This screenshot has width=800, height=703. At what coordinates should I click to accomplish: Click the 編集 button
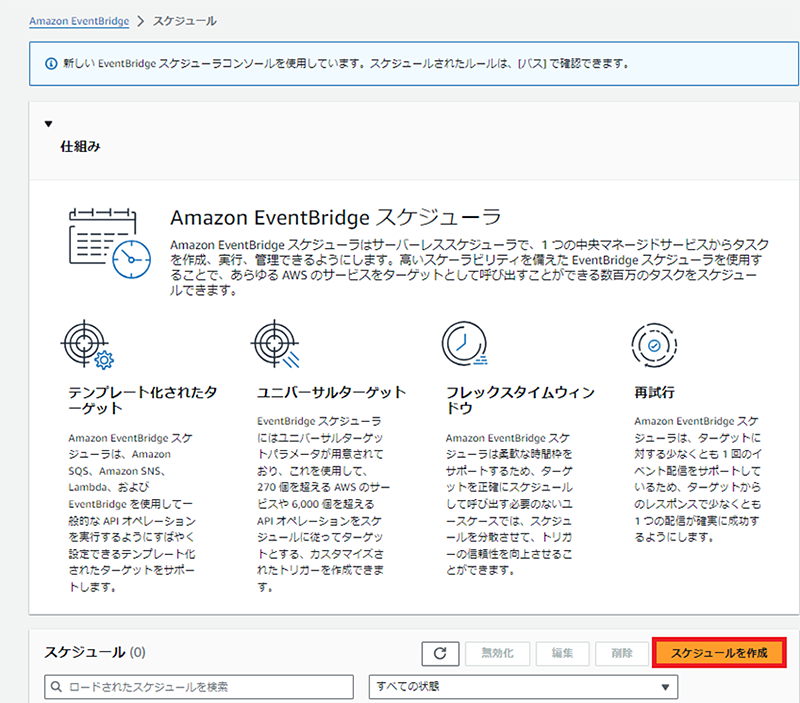pyautogui.click(x=562, y=654)
